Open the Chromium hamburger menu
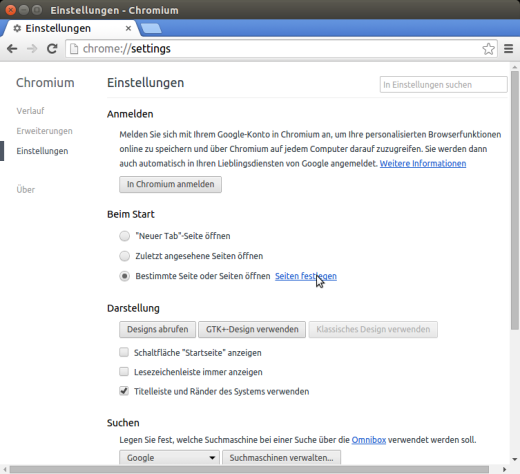Image resolution: width=520 pixels, height=474 pixels. click(x=508, y=49)
